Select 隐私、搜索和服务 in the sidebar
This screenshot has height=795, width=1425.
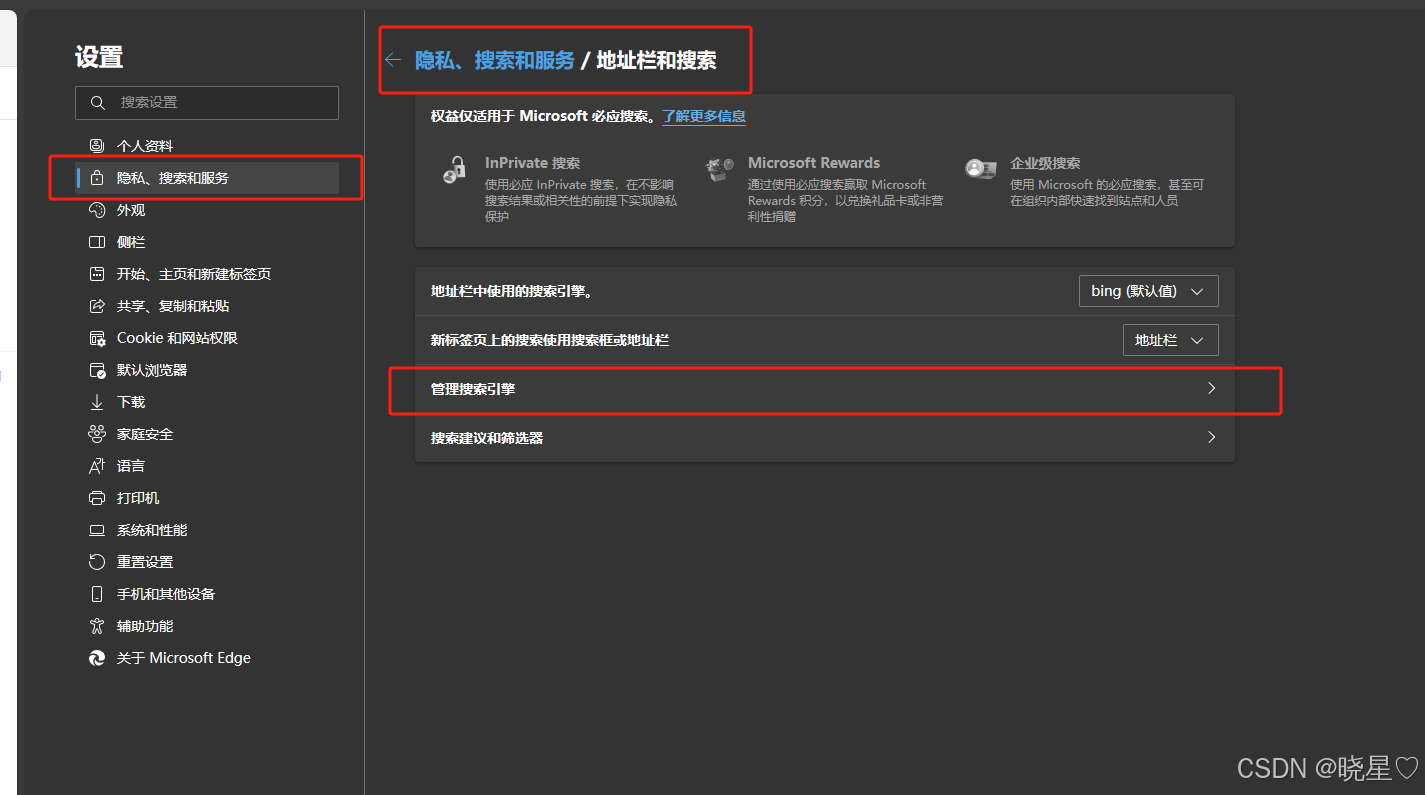coord(207,178)
